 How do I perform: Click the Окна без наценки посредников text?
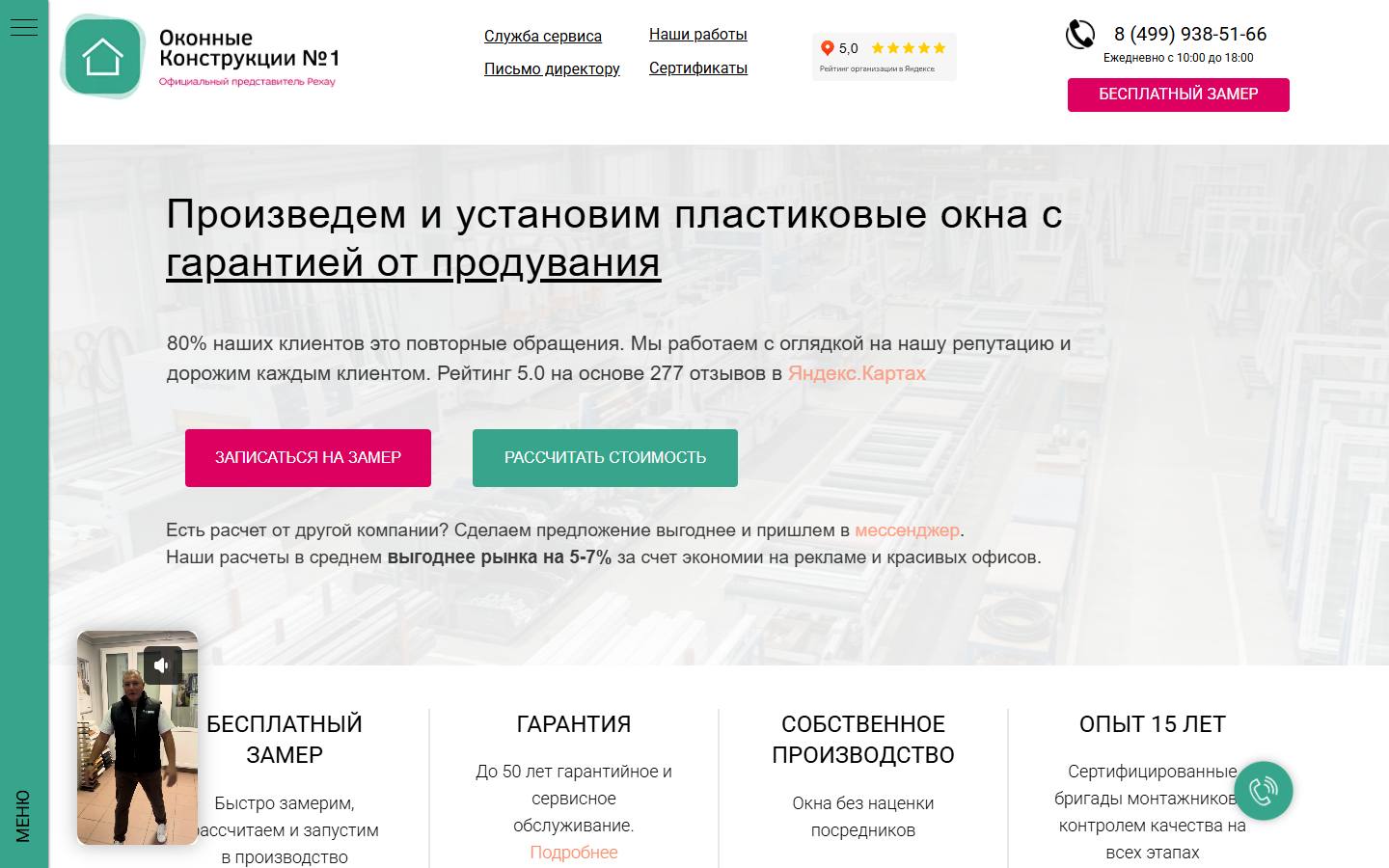[863, 817]
